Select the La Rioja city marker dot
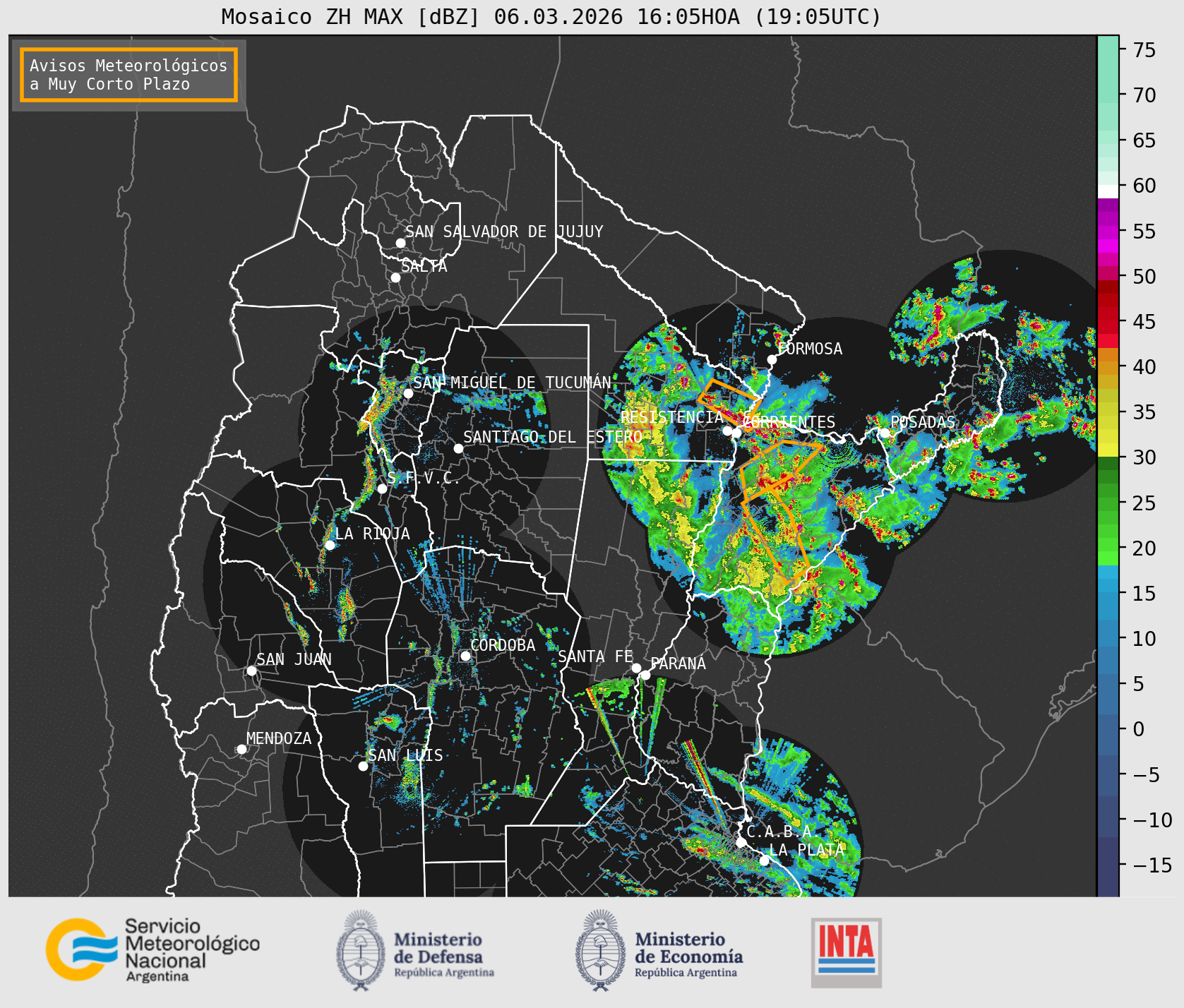 330,545
